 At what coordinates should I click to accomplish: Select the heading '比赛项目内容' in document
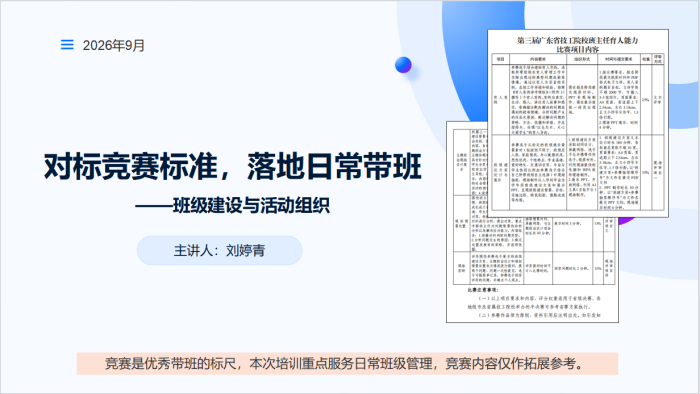578,49
